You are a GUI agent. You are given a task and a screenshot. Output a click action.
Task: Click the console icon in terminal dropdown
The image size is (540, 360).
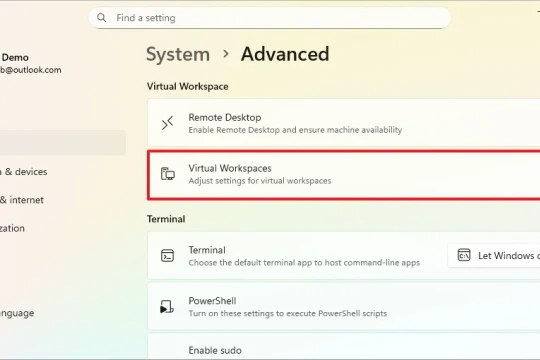tap(464, 255)
